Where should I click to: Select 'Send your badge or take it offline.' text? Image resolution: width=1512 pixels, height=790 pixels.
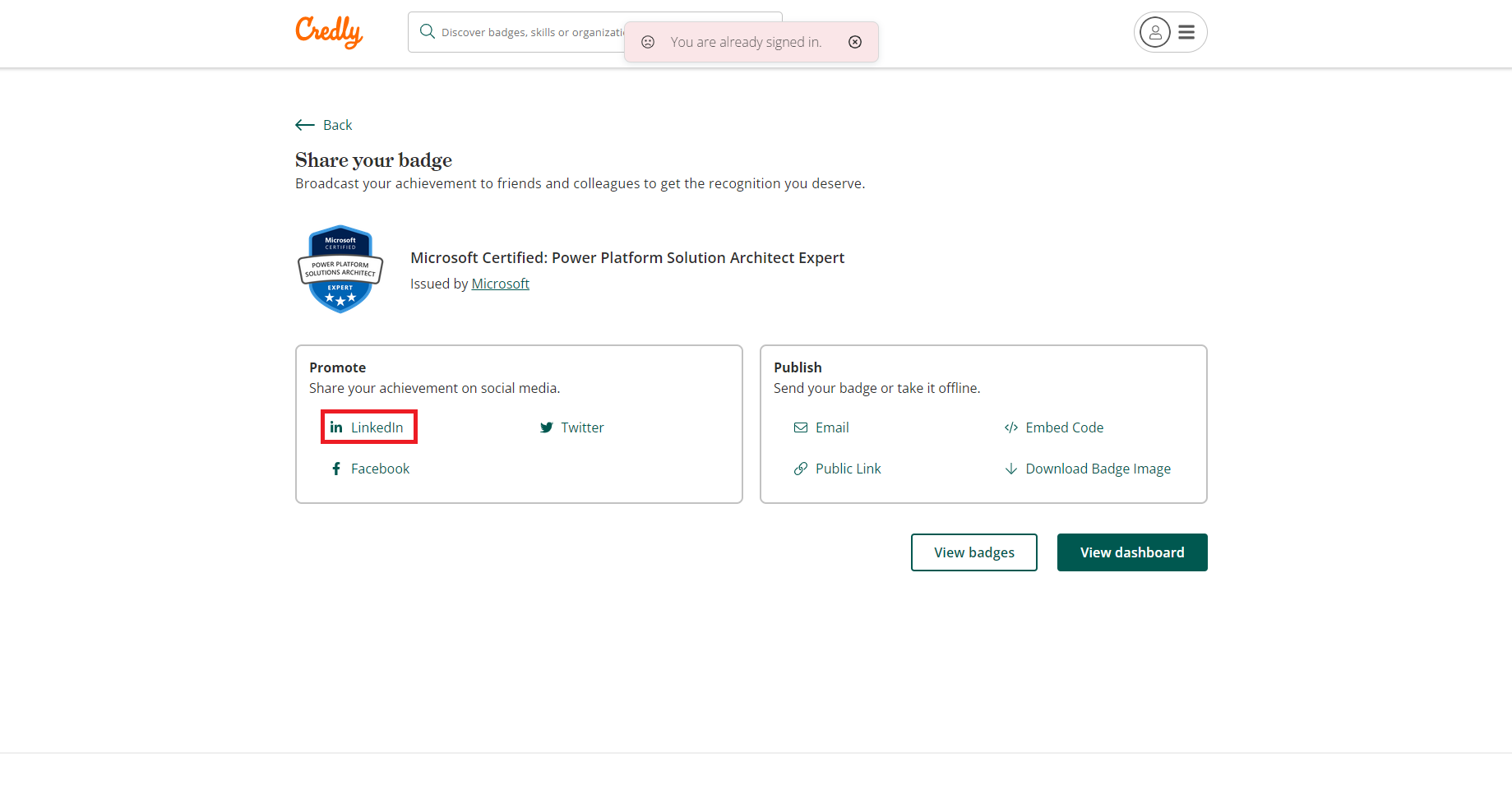point(876,388)
